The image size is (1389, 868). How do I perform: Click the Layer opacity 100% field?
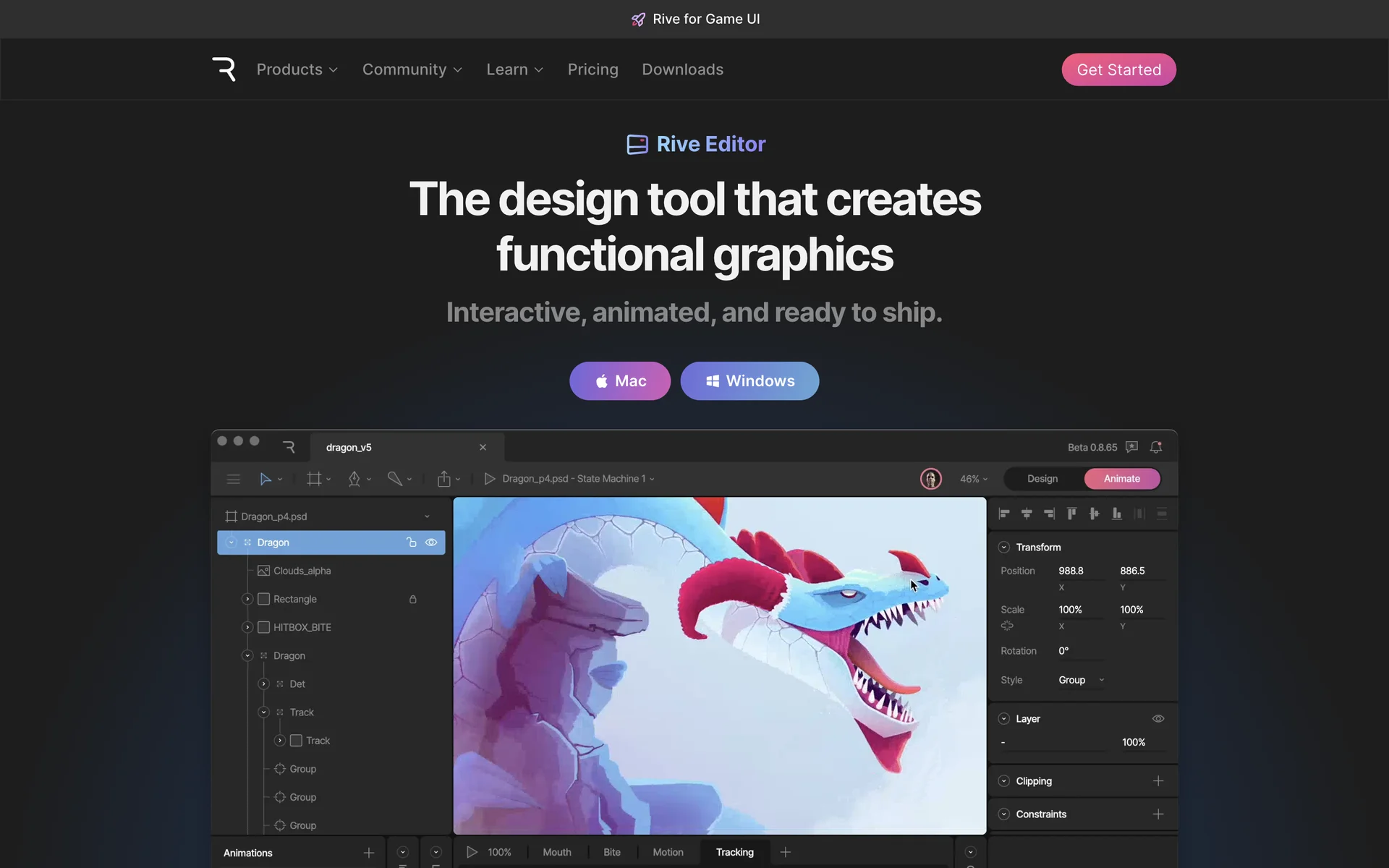[1133, 742]
